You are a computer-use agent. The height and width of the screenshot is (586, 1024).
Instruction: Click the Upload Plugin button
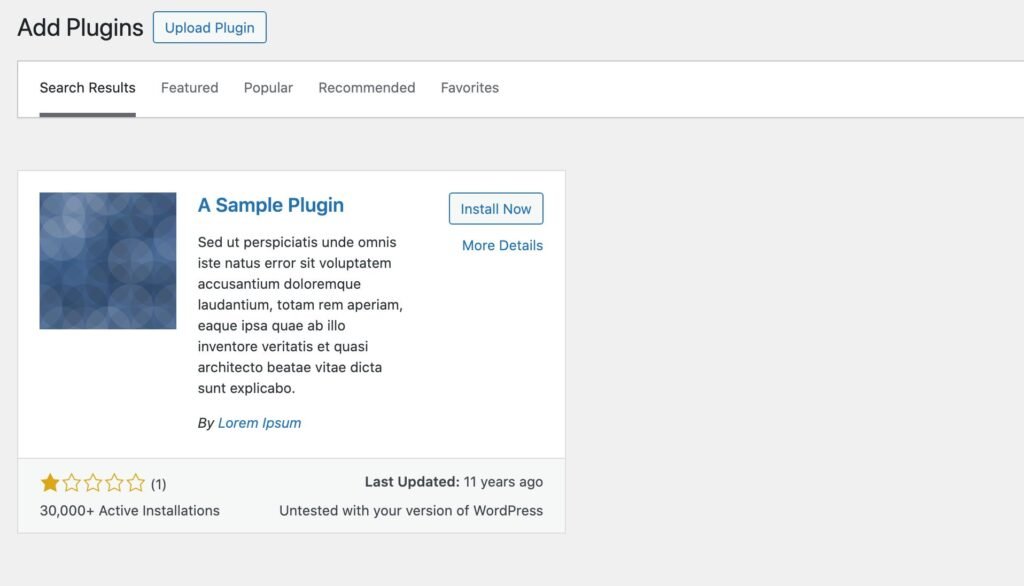point(209,27)
